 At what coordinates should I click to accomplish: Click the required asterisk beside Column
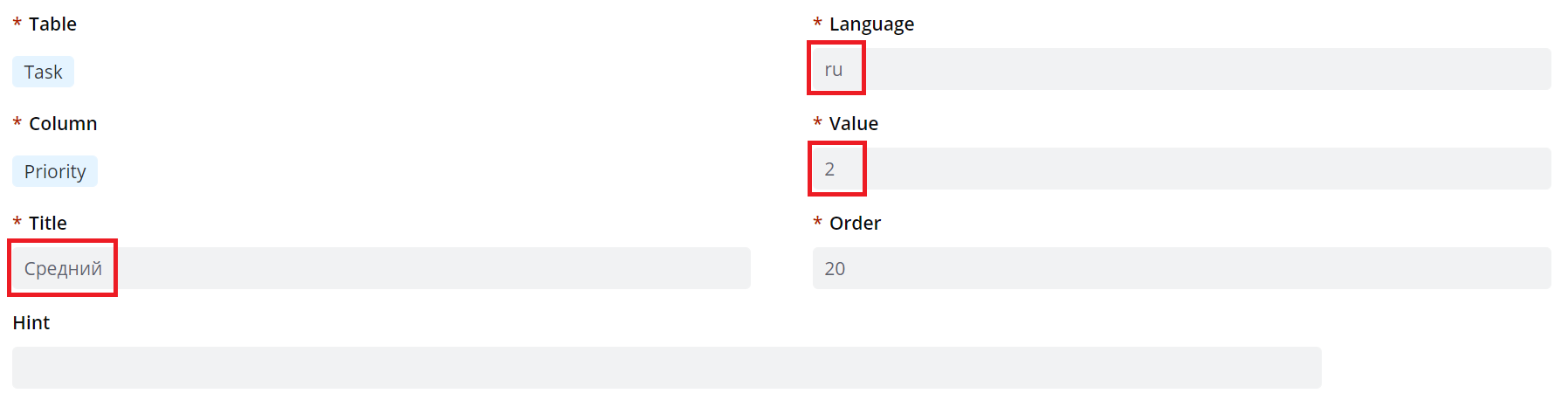(17, 124)
